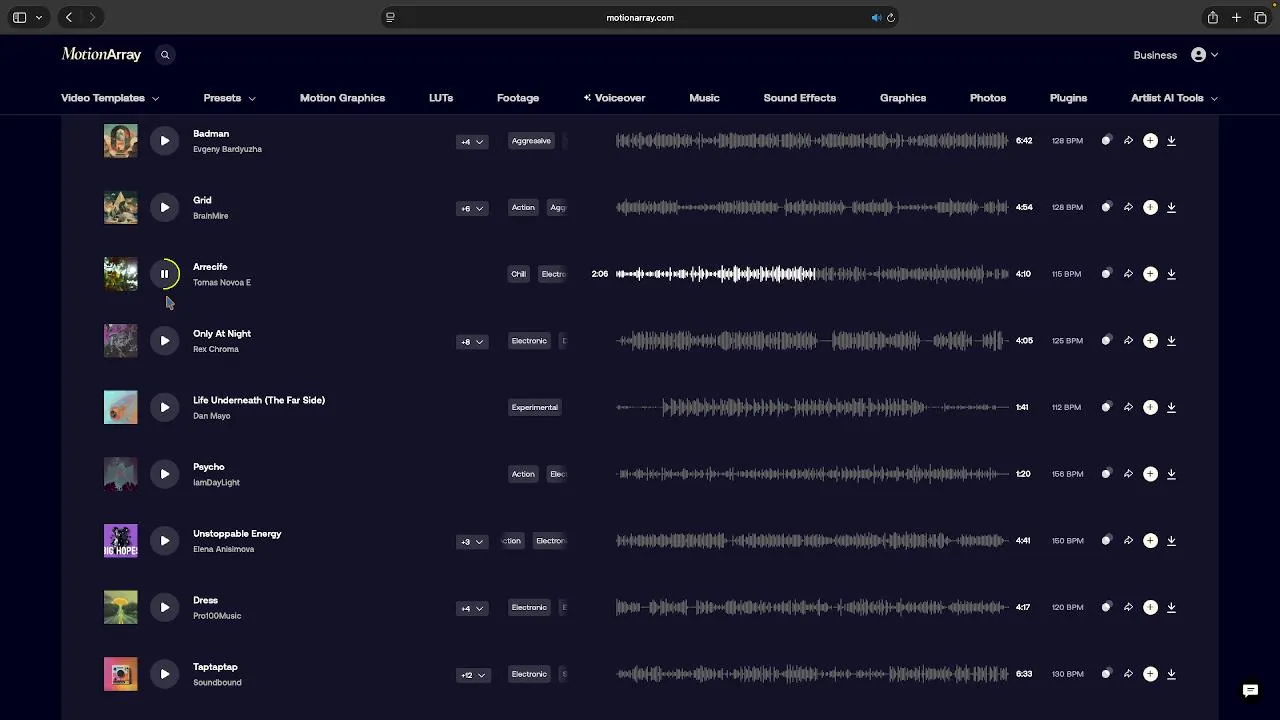This screenshot has height=720, width=1280.
Task: Share the Unstoppable Energy track
Action: pyautogui.click(x=1128, y=541)
